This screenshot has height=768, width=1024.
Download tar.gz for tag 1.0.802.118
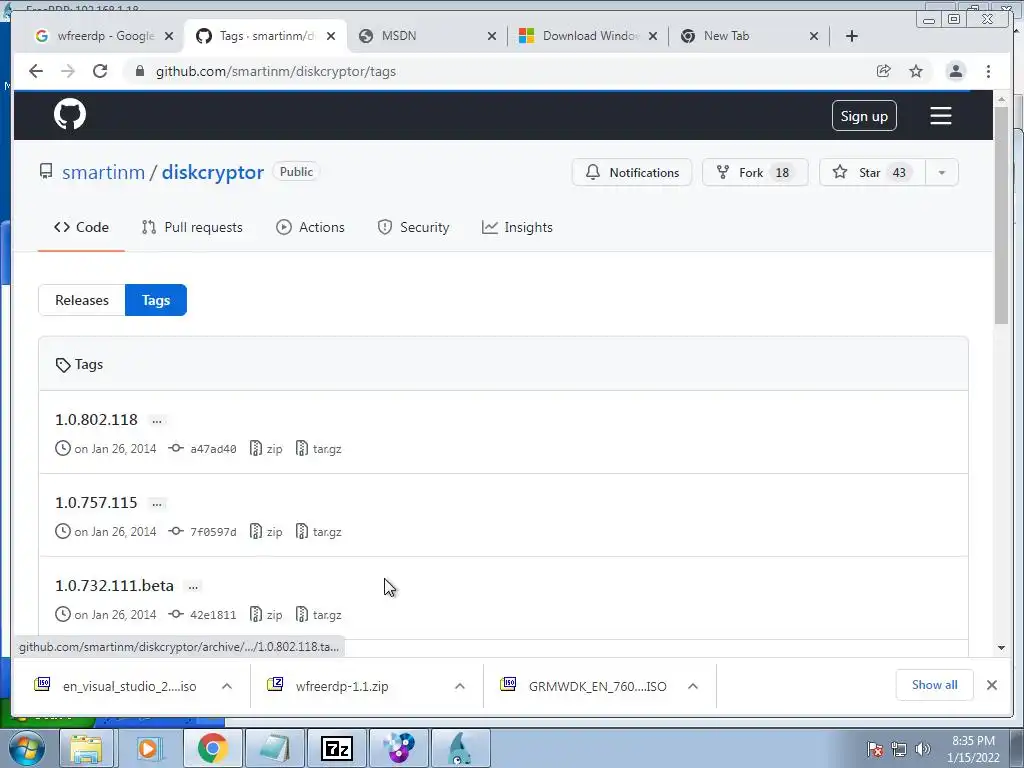(319, 449)
